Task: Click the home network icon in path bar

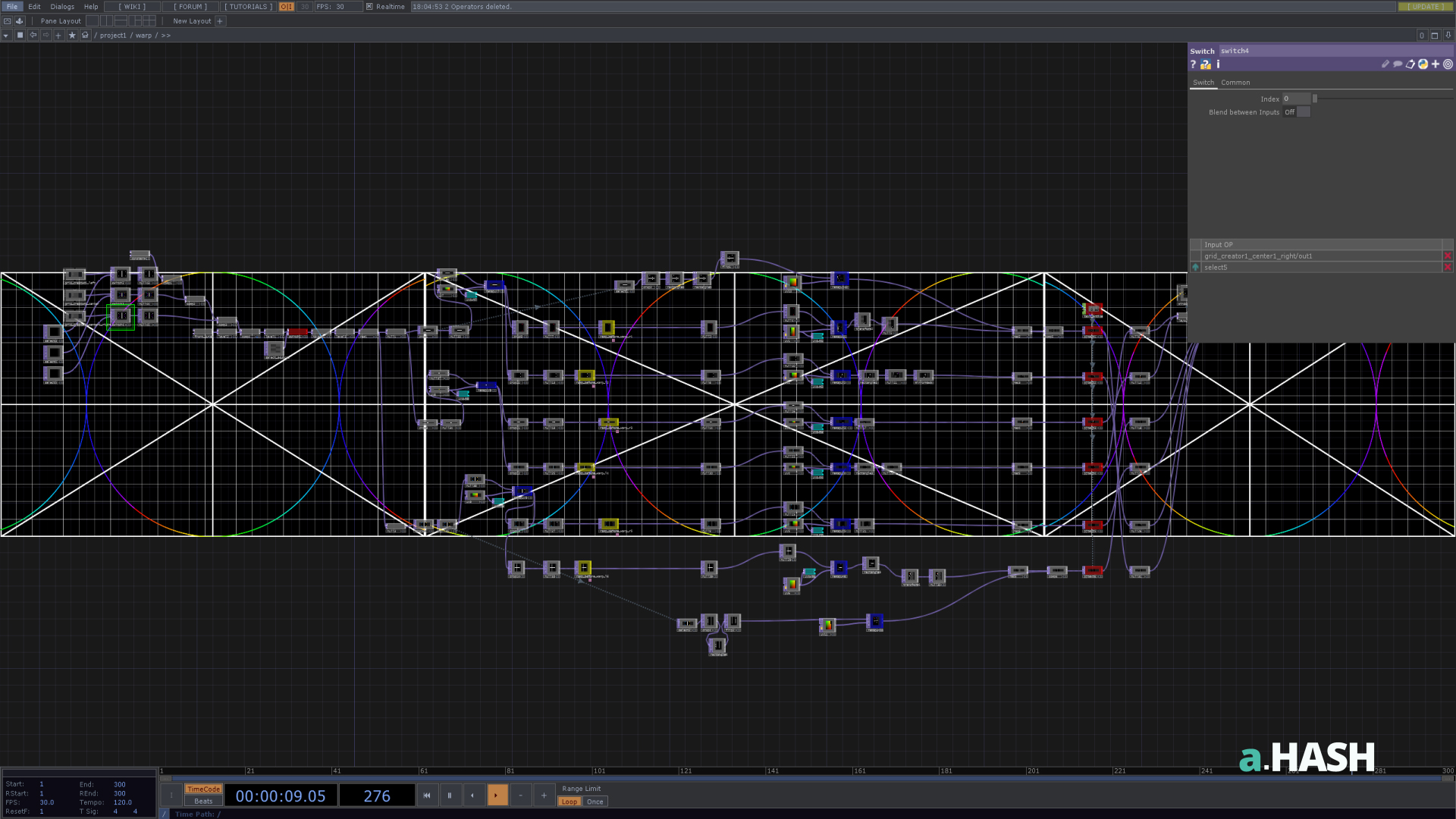Action: [x=85, y=36]
